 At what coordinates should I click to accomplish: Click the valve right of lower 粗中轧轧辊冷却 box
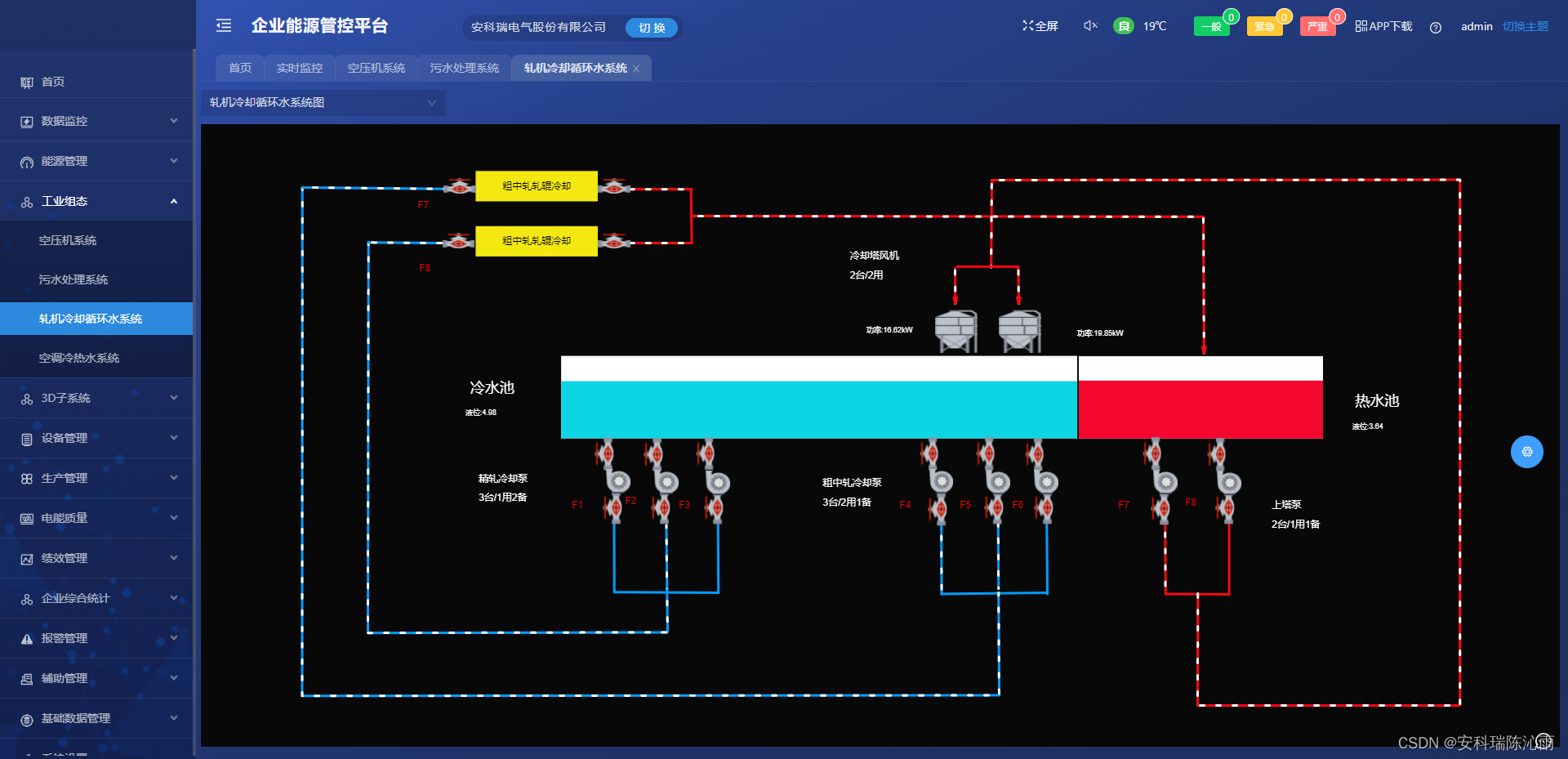[x=614, y=242]
